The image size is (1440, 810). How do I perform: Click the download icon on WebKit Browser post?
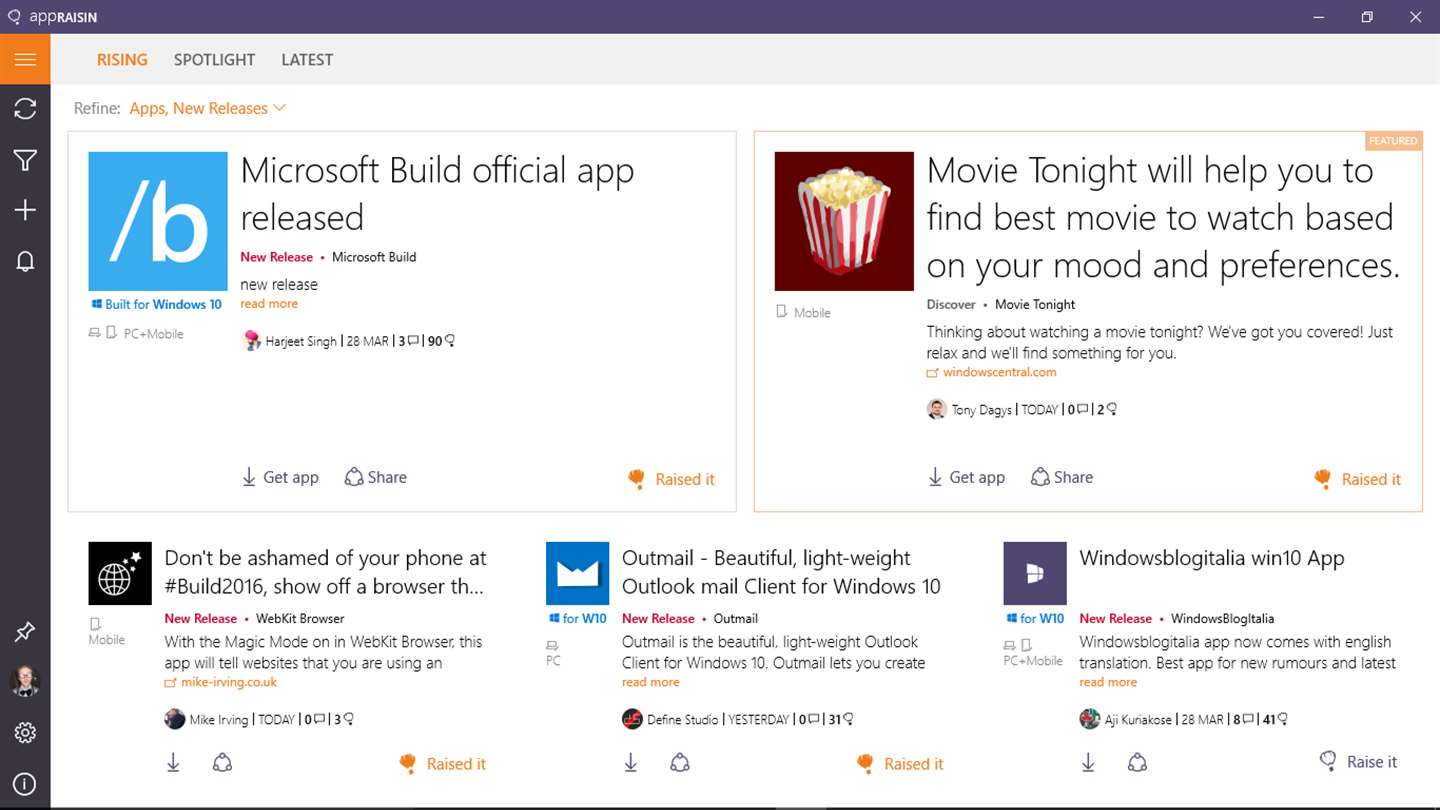173,763
